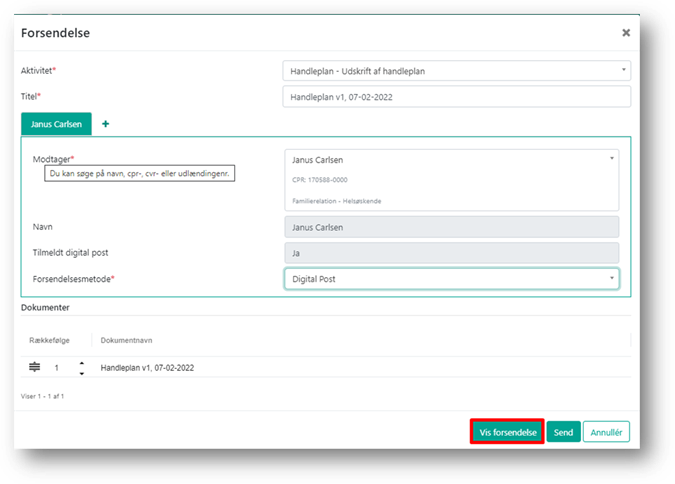Select the Handleplan v1, 07-02-2022 document row
The height and width of the screenshot is (484, 675).
147,368
